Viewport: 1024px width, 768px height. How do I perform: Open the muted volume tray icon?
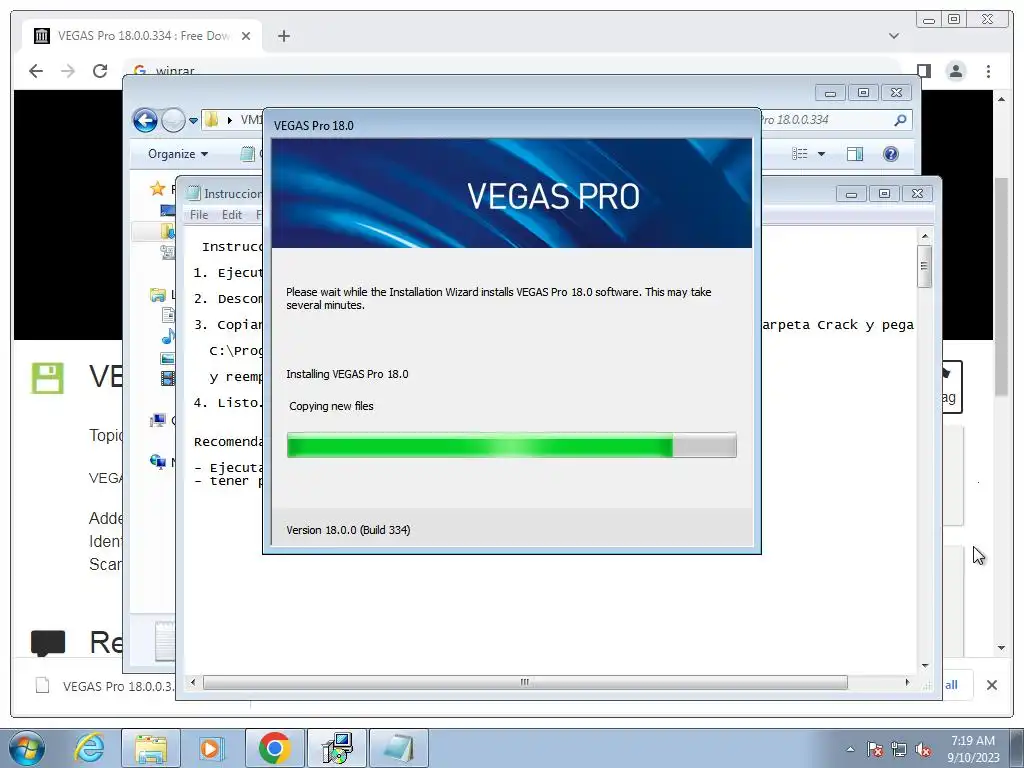coord(923,749)
